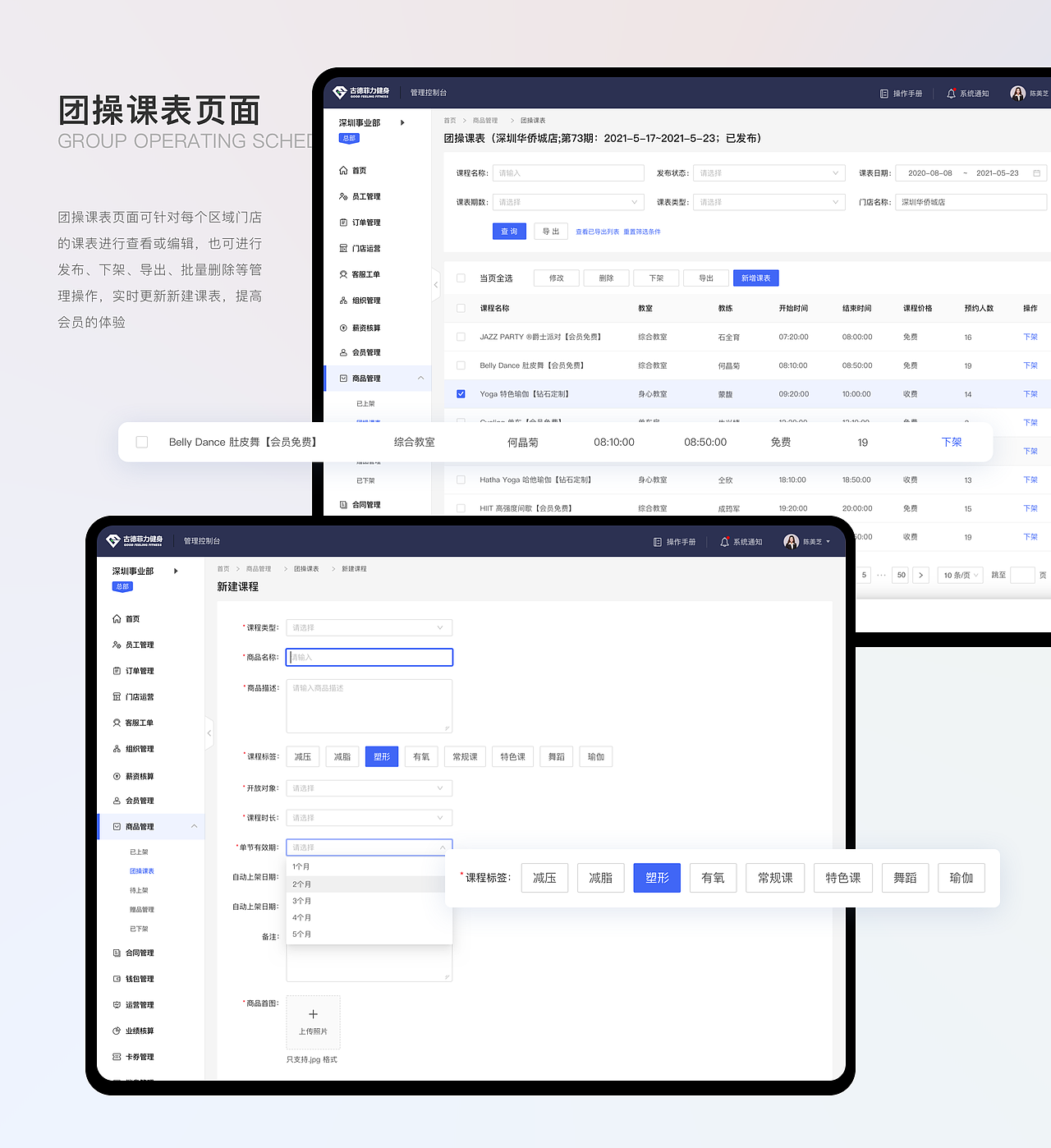Open the 课程类型 dropdown in 新建课程
Screen dimensions: 1051x1148
coord(369,627)
